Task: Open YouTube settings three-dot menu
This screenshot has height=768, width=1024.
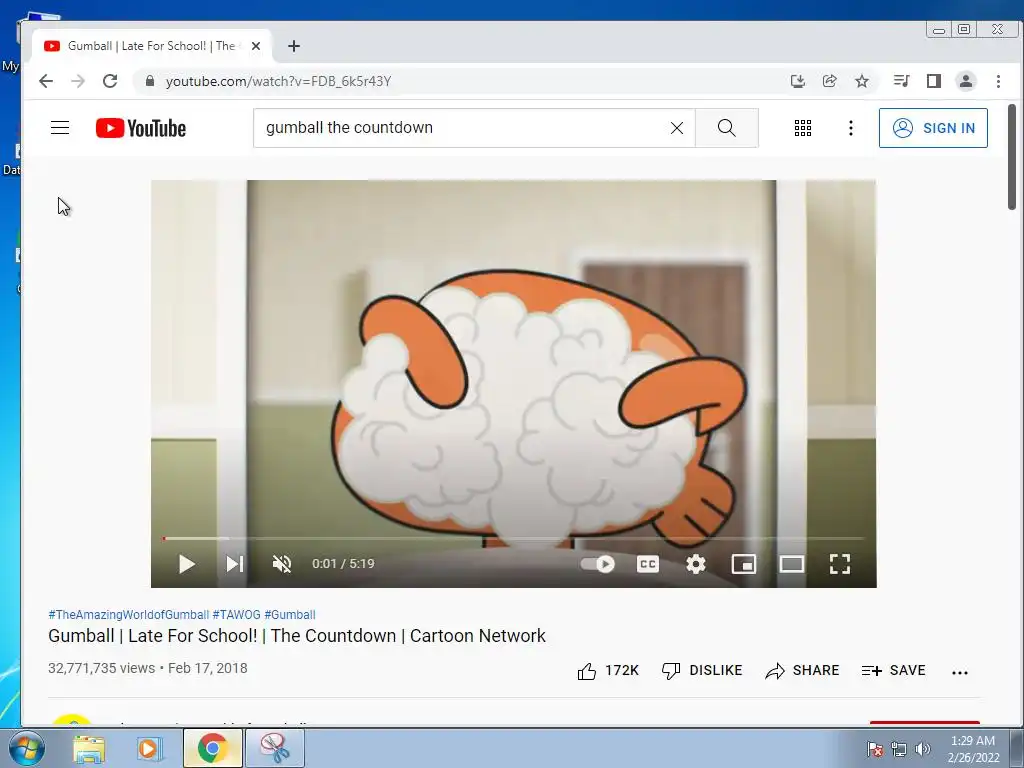Action: [x=850, y=128]
